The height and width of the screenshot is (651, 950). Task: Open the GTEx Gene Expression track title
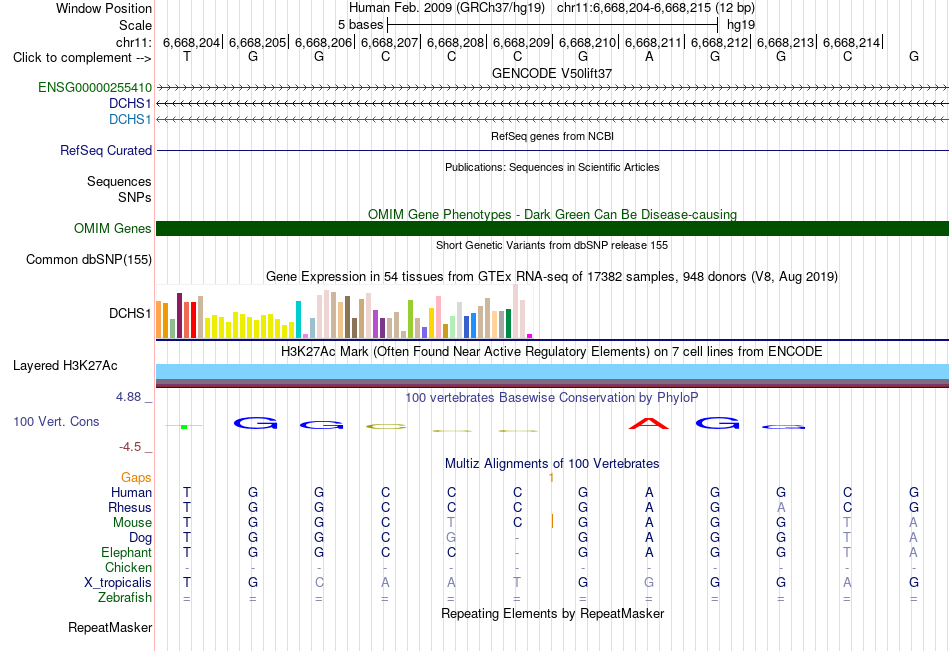click(552, 277)
